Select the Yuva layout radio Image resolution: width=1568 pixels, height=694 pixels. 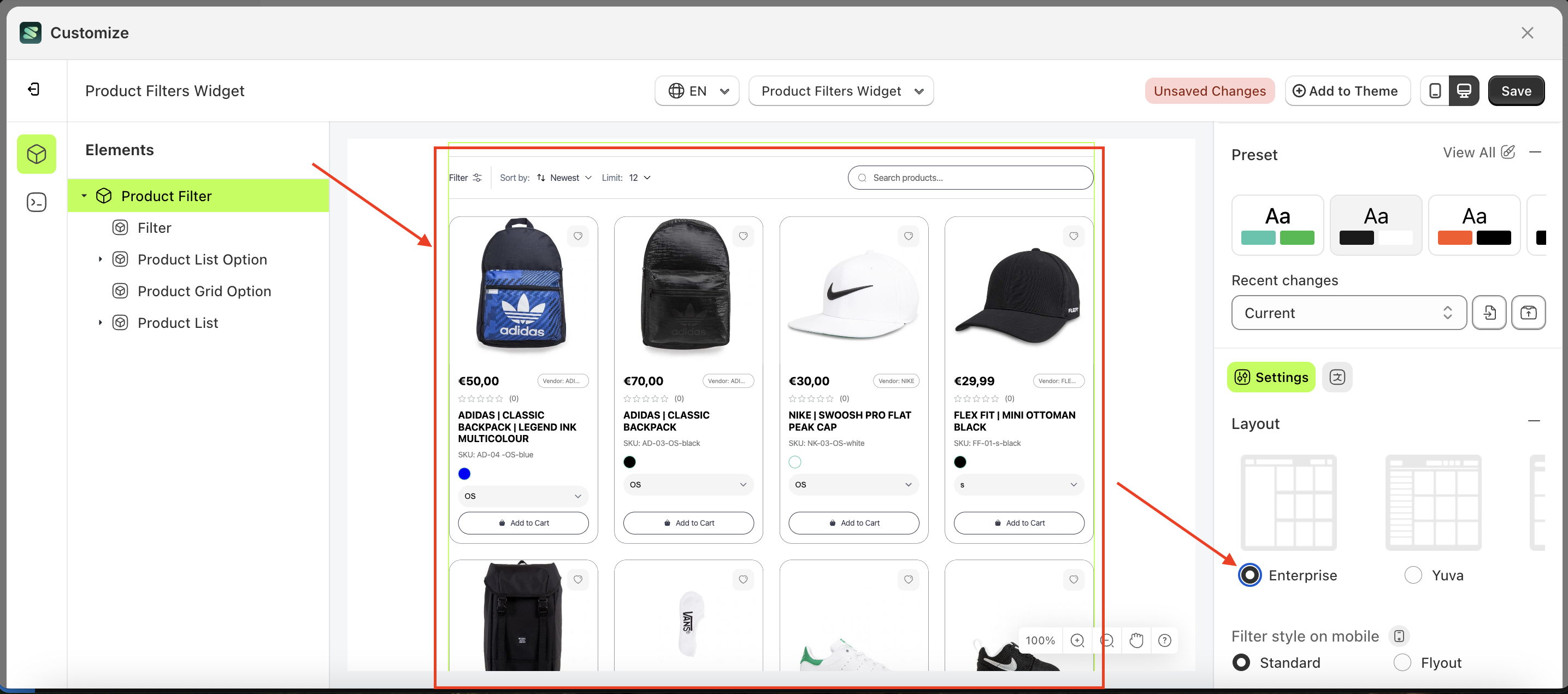tap(1413, 575)
